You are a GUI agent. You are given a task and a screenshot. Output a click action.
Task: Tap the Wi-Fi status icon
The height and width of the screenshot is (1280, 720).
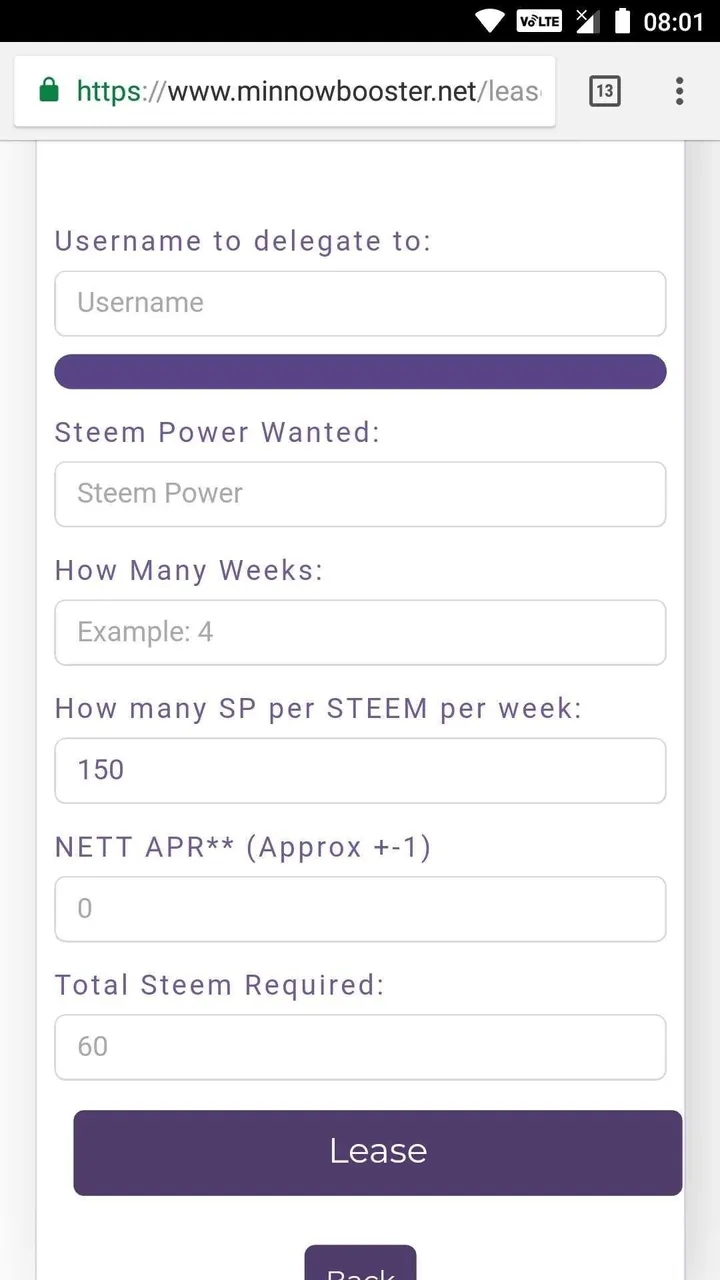pos(490,21)
